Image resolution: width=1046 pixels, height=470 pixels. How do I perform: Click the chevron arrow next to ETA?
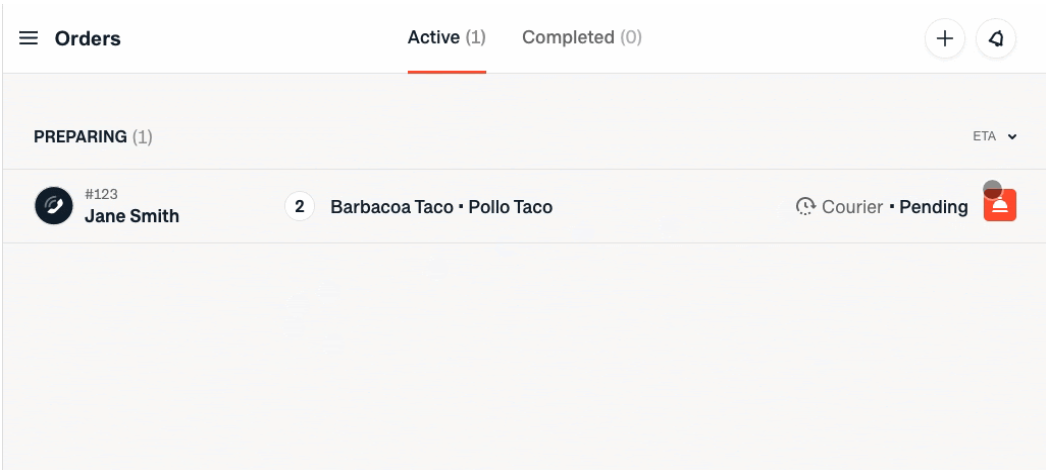tap(1012, 137)
